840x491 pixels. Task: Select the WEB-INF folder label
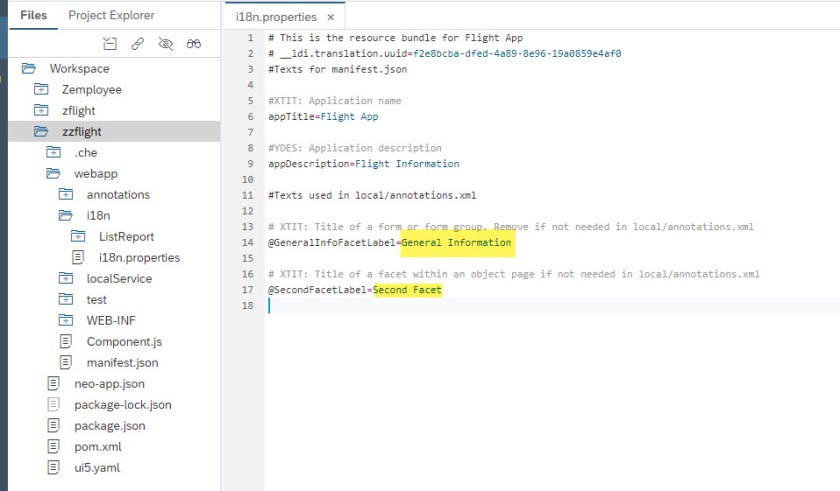pos(111,320)
